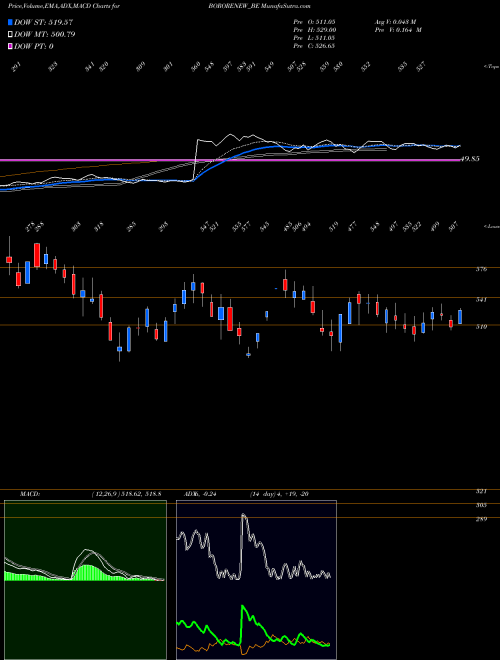
Task: Click the BOBORENEW_BE MunafaSutra.com header text
Action: tap(259, 7)
